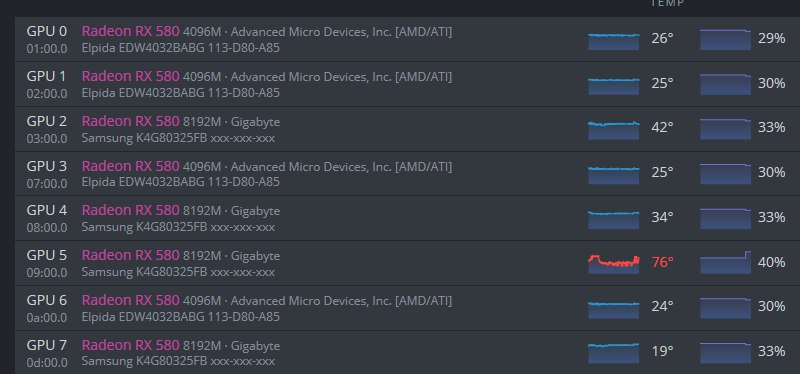Open GPU 5 red temperature graph

click(x=613, y=264)
